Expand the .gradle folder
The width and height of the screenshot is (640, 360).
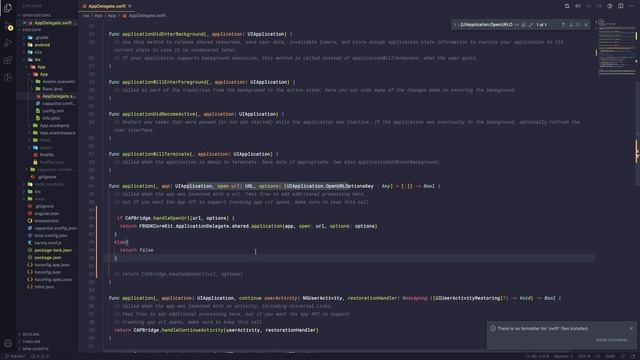(42, 38)
